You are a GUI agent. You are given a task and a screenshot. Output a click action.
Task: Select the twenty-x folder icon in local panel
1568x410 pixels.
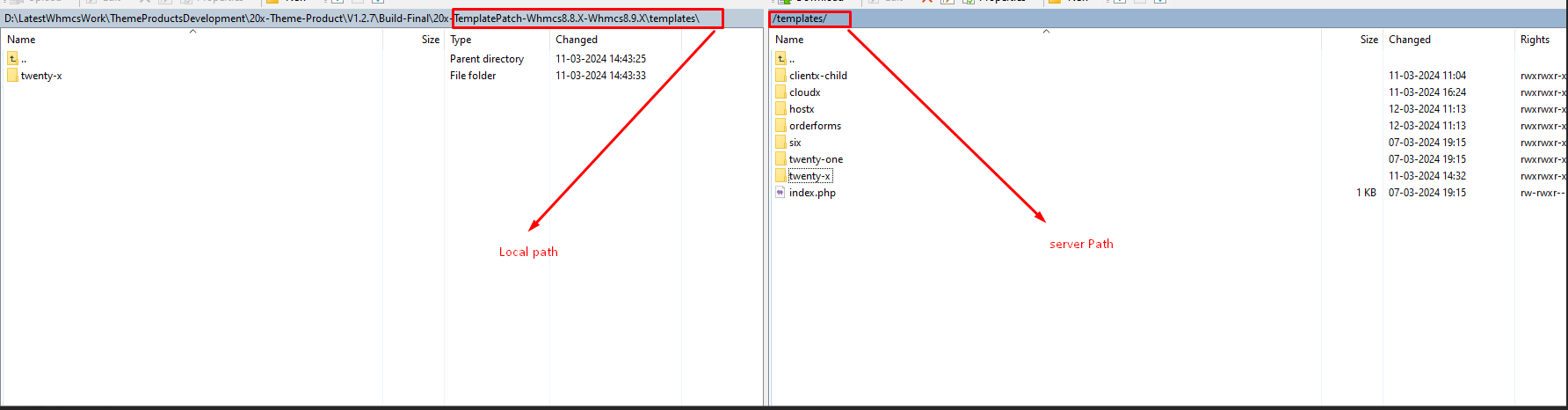tap(12, 76)
